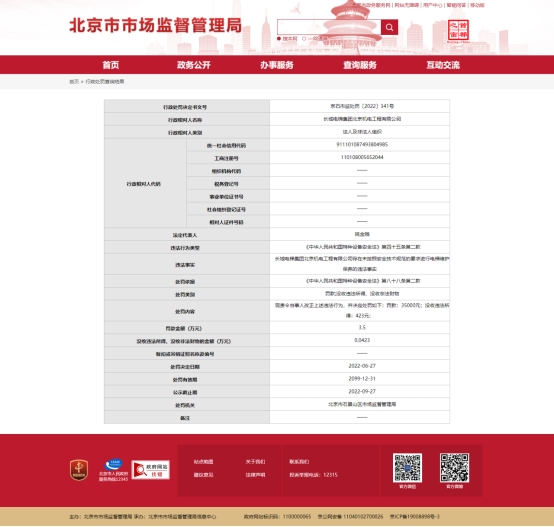Click the 2099-12-31 validity date cell
This screenshot has width=554, height=527.
(360, 379)
